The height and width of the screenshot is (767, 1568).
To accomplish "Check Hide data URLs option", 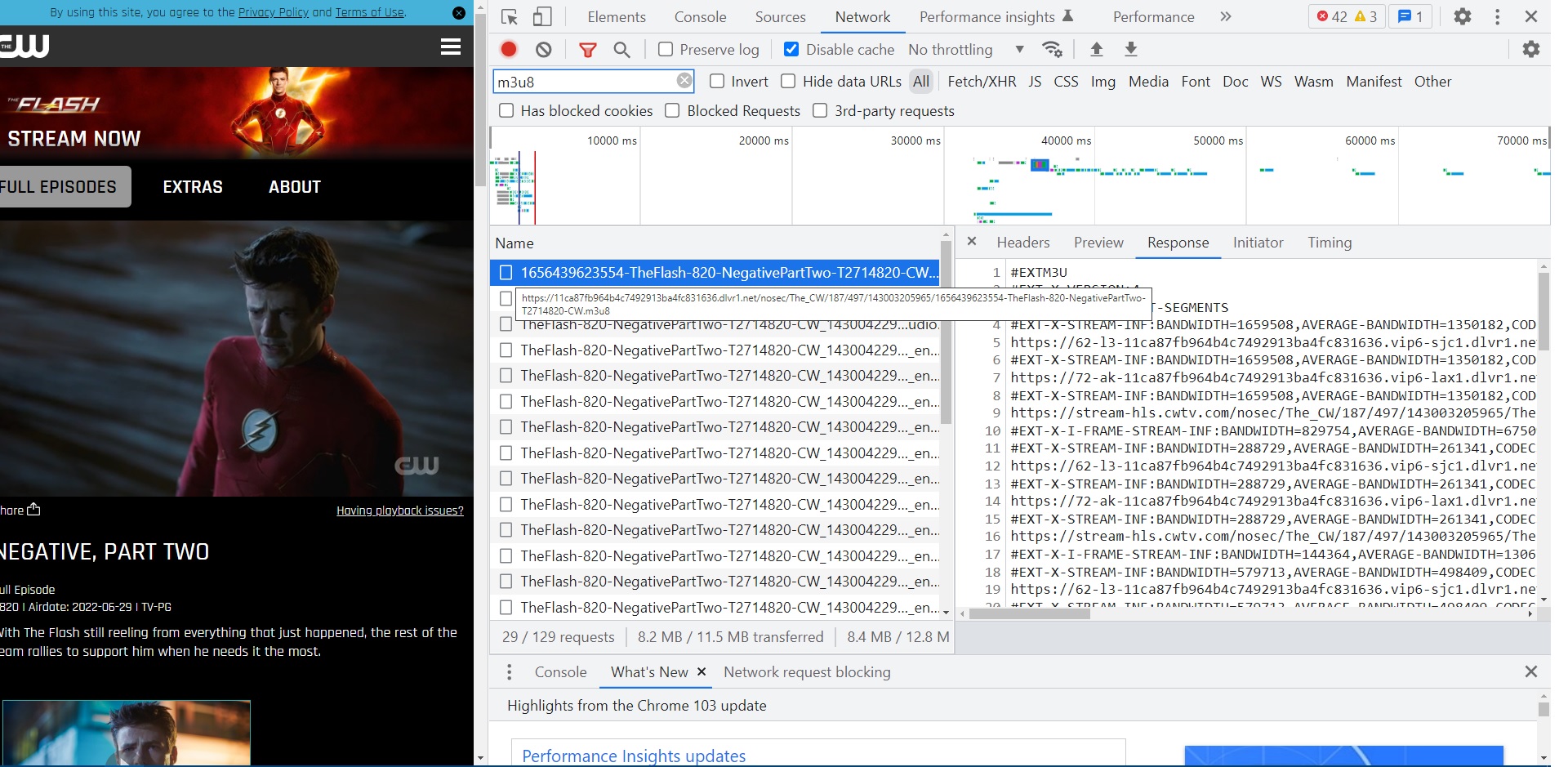I will (x=788, y=81).
